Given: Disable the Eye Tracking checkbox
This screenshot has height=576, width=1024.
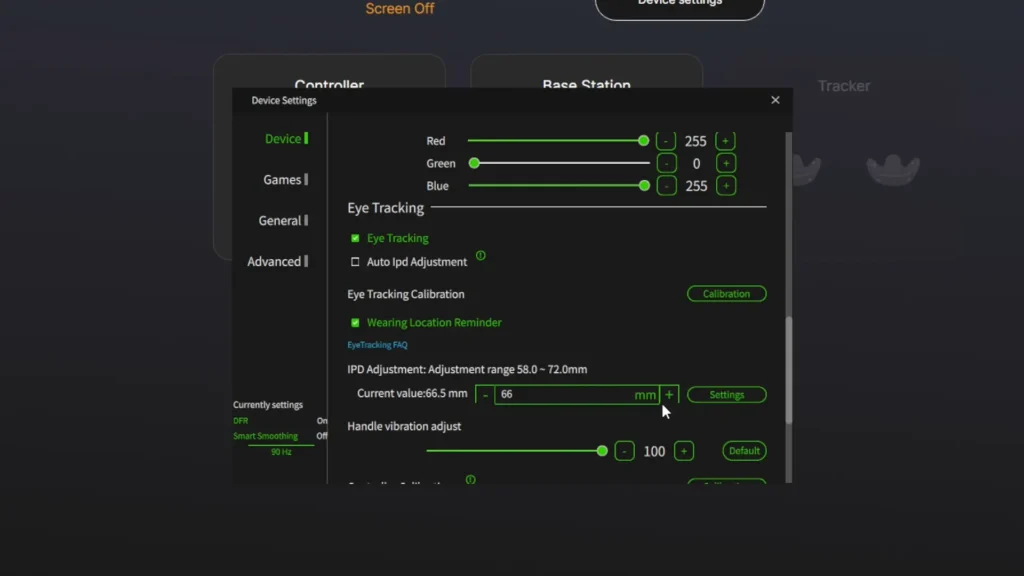Looking at the screenshot, I should tap(355, 238).
